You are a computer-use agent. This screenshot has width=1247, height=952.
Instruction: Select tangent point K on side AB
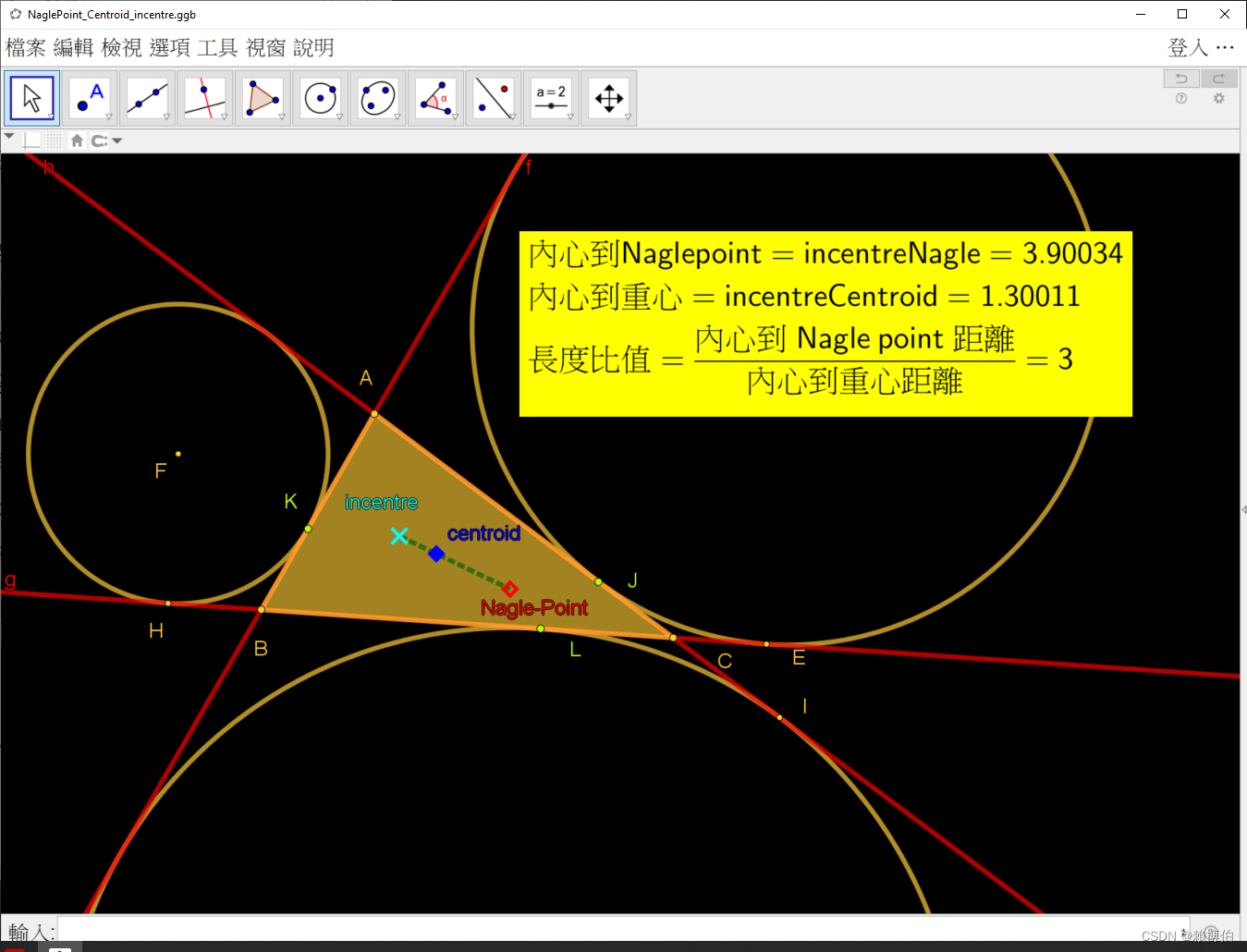coord(308,529)
